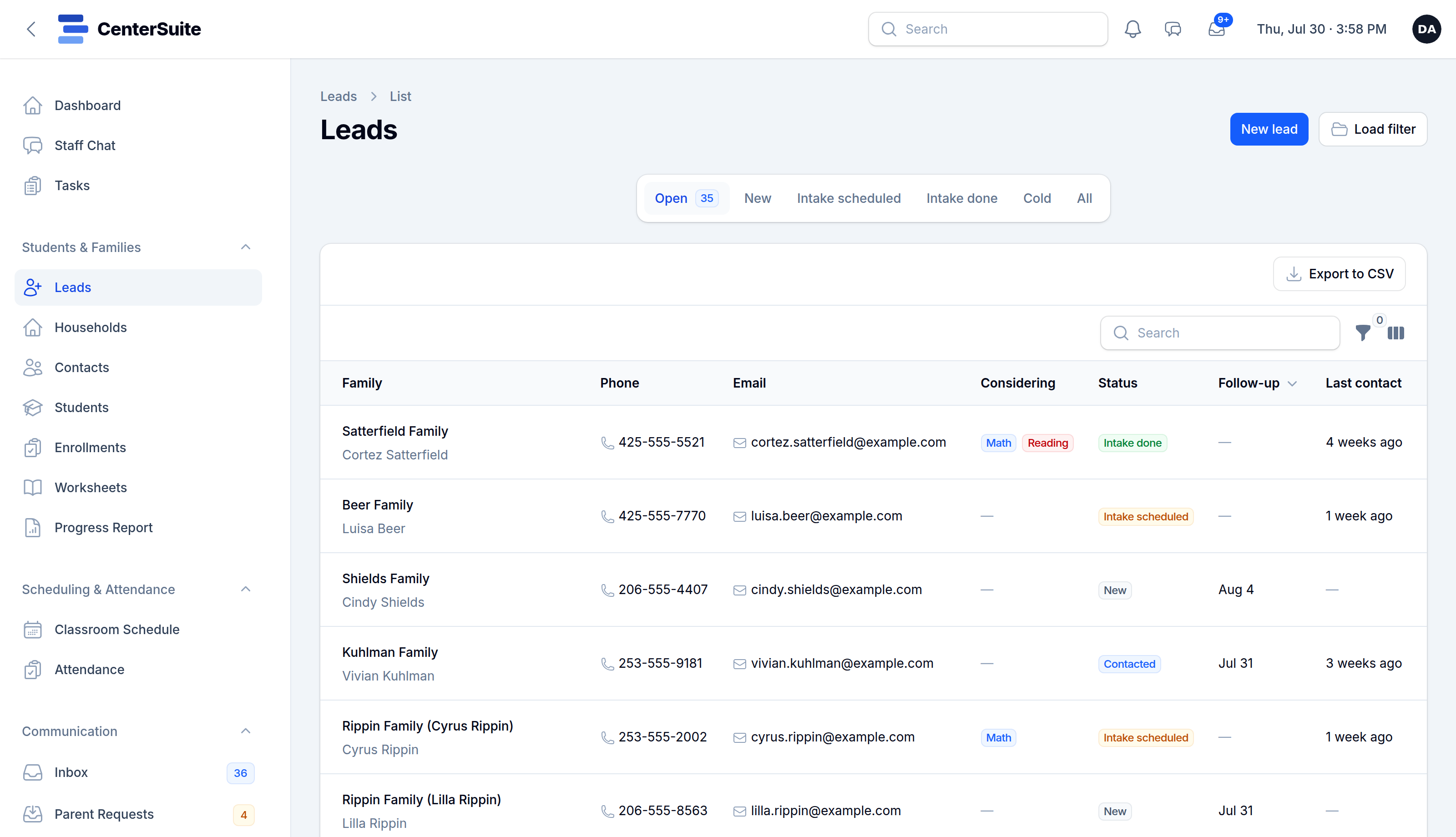Open the table filter funnel icon

pos(1363,333)
